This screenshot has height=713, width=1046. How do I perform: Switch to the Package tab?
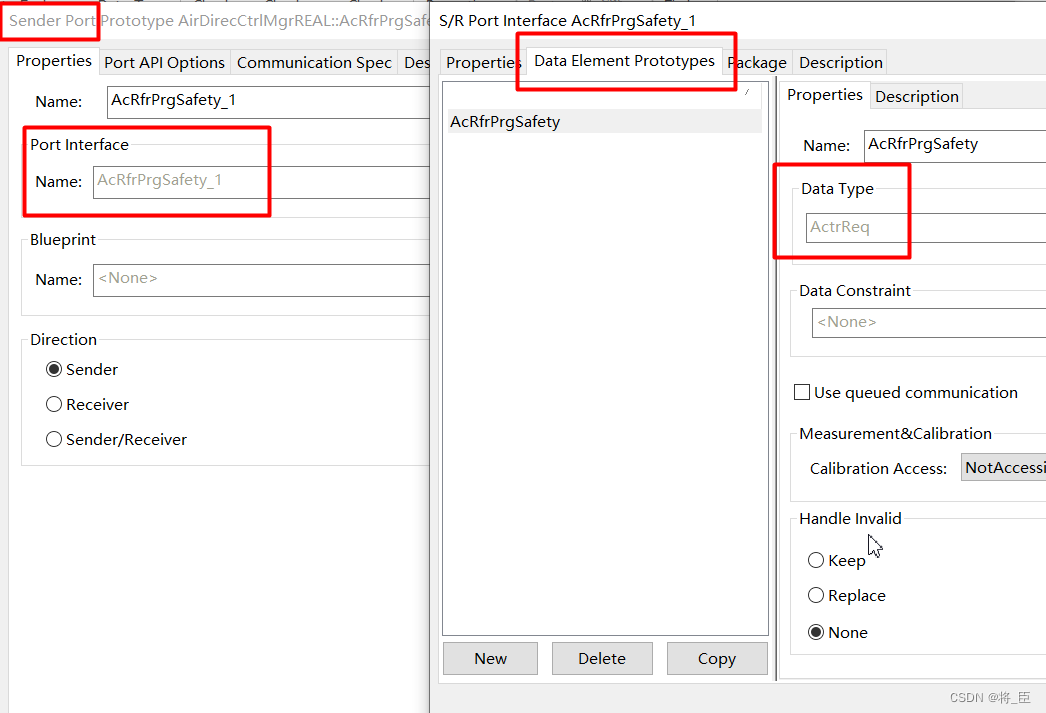(757, 63)
